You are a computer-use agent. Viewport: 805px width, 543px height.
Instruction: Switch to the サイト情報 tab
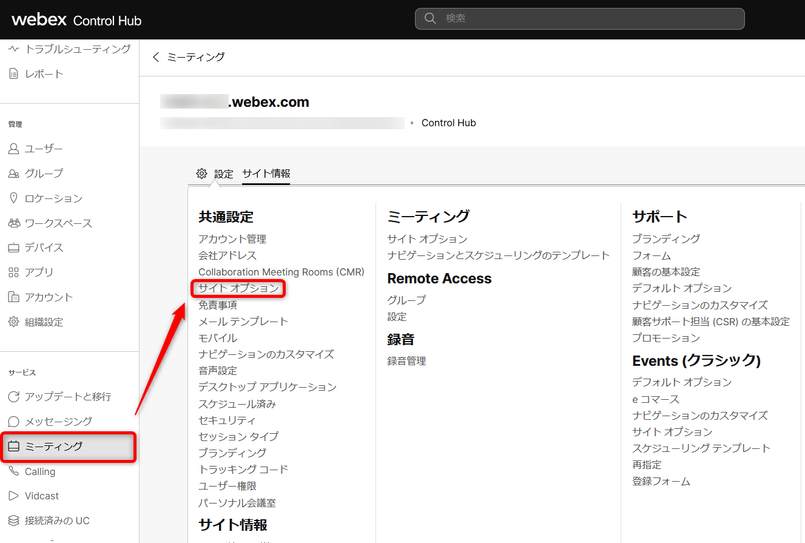(x=266, y=173)
